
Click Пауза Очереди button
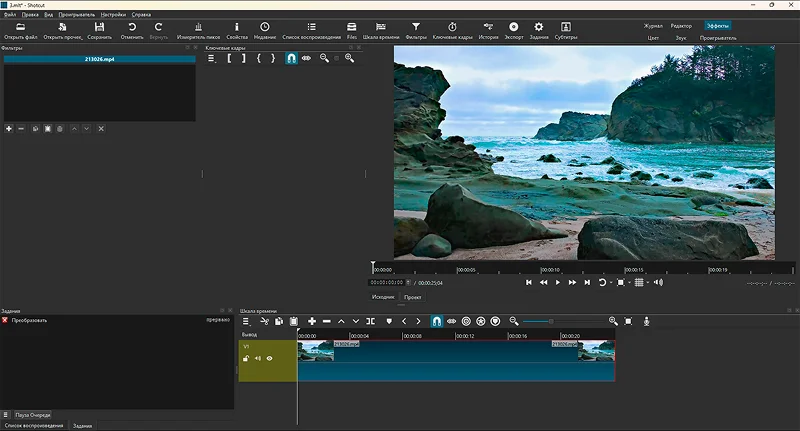[x=33, y=415]
